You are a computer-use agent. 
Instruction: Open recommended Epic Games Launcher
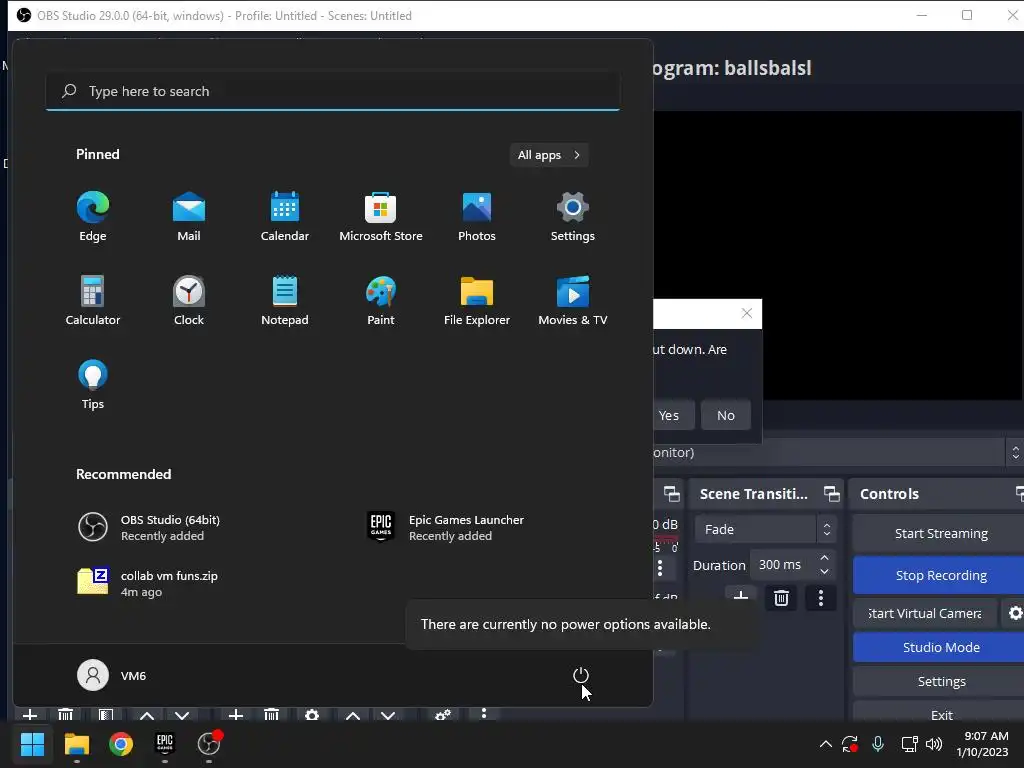(445, 527)
